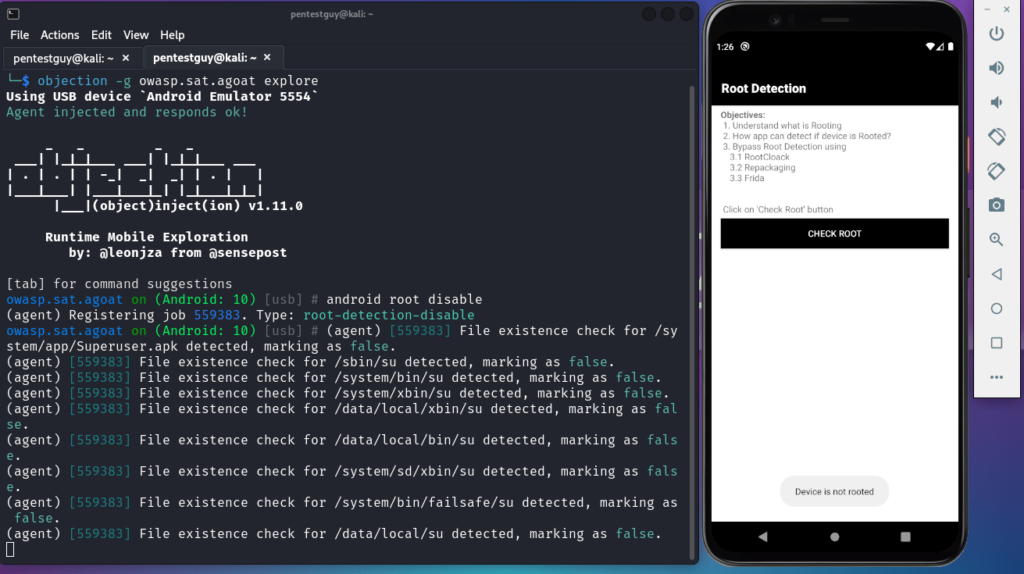Tap the Android navigation bar home button
Viewport: 1024px width, 574px height.
click(x=834, y=537)
